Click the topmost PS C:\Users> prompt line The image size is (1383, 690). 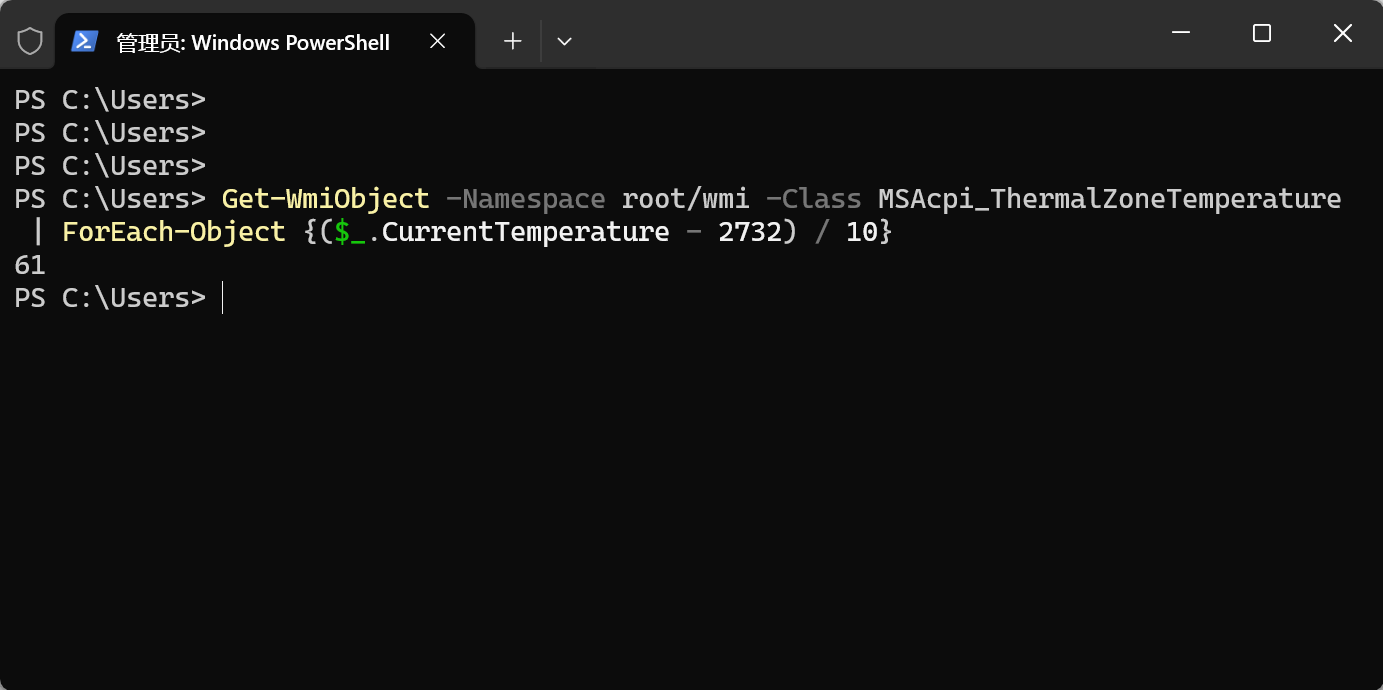click(x=110, y=100)
